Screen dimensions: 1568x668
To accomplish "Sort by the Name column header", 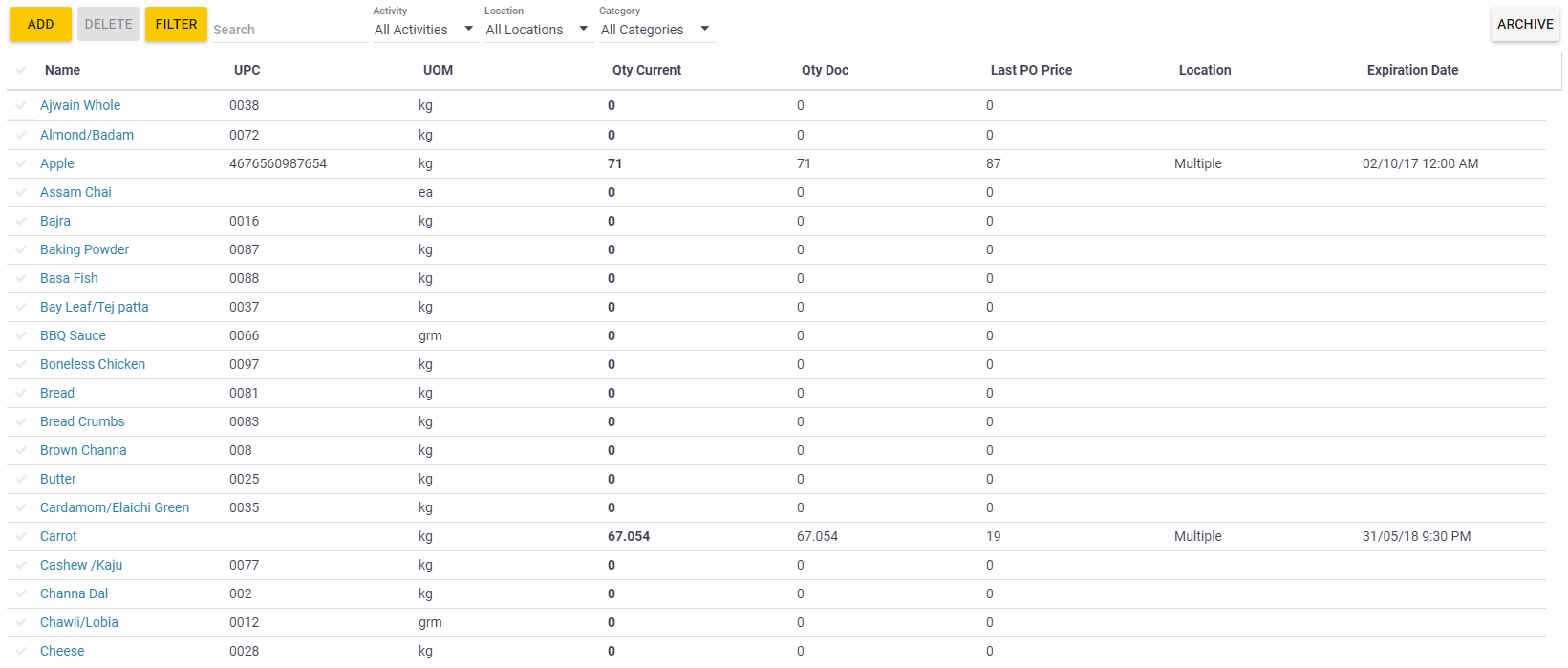I will click(61, 70).
